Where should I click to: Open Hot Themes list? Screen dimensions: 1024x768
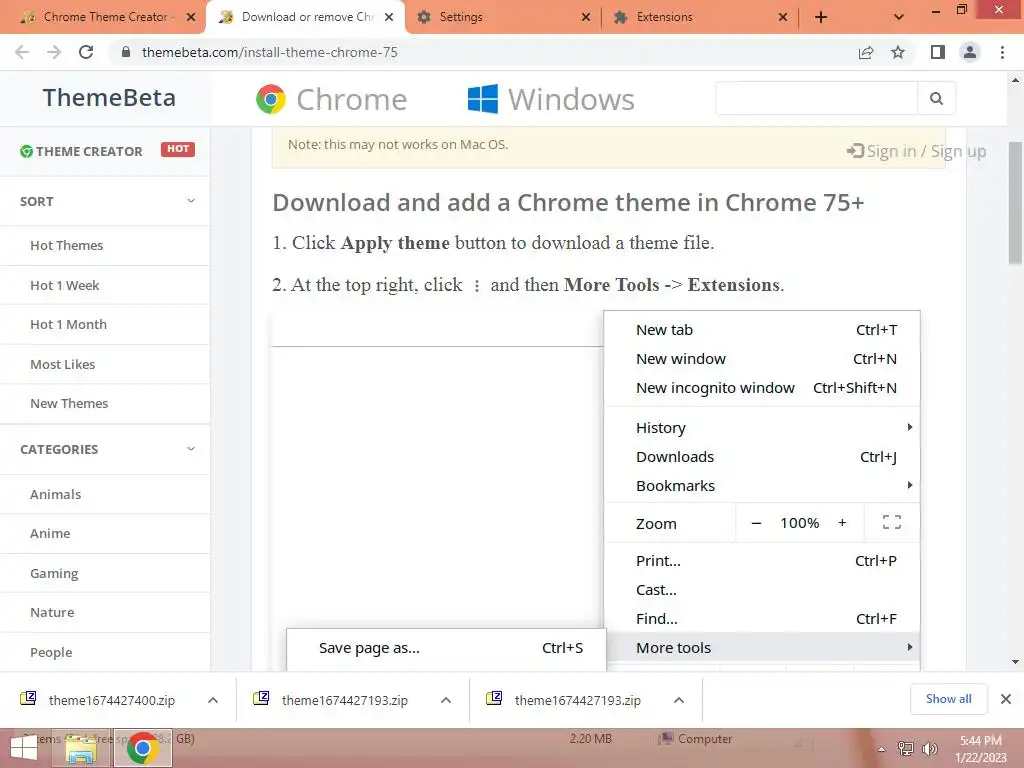click(67, 246)
